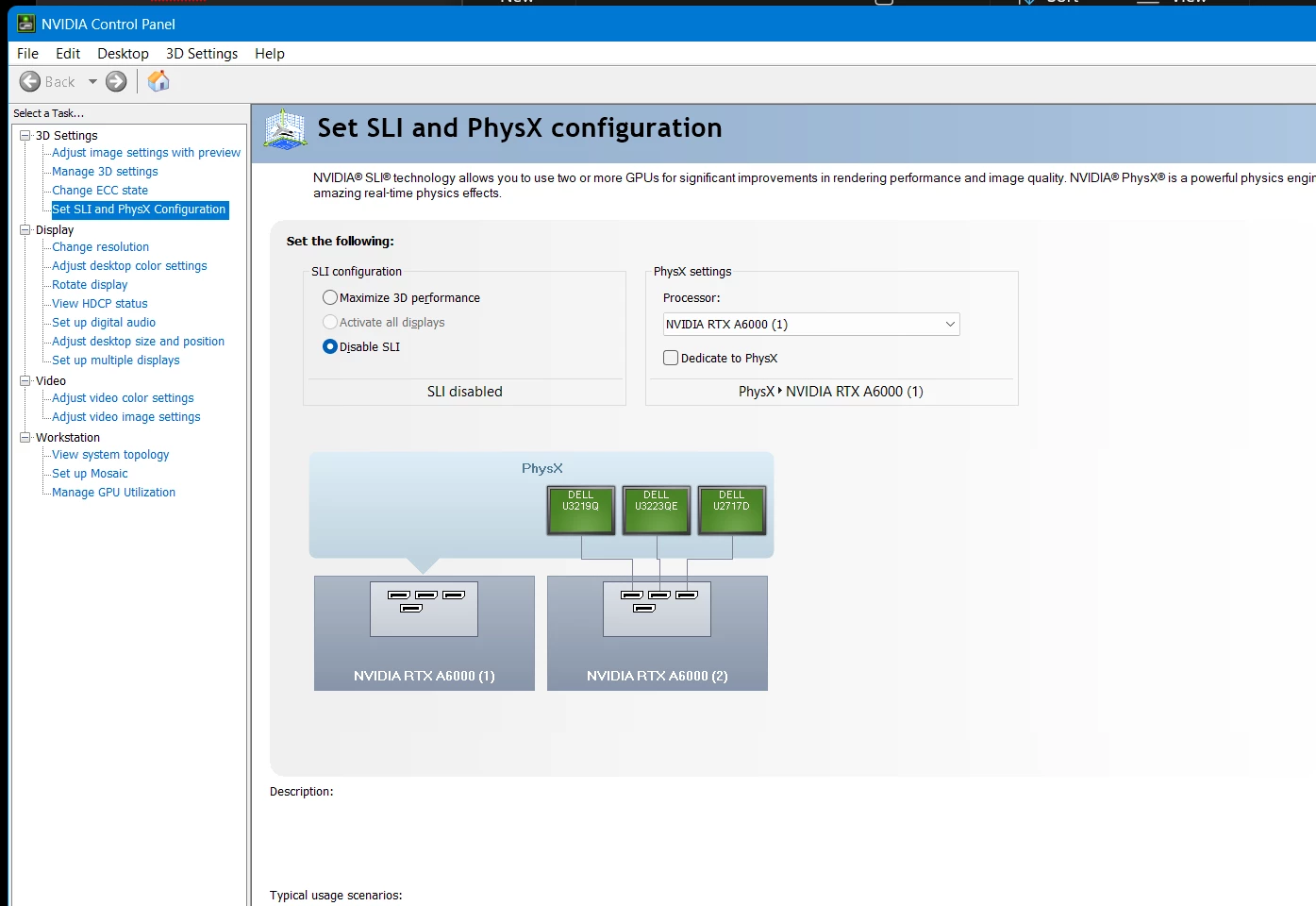Click the PhysX diagram label

tap(542, 468)
